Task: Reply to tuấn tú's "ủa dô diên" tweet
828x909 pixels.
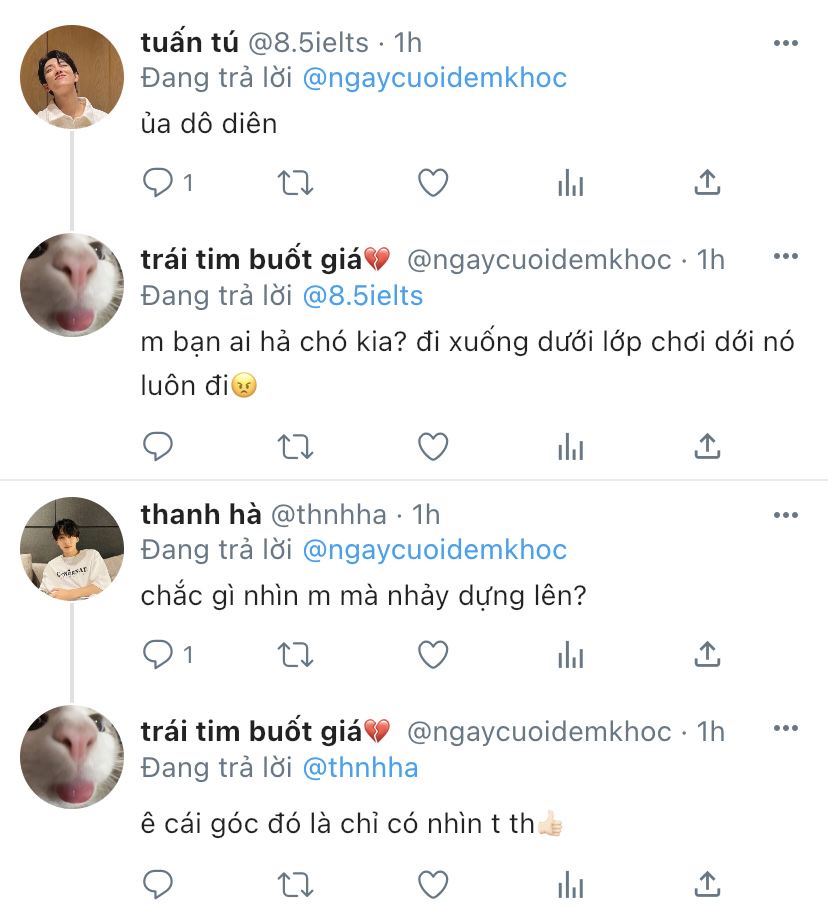Action: tap(158, 183)
